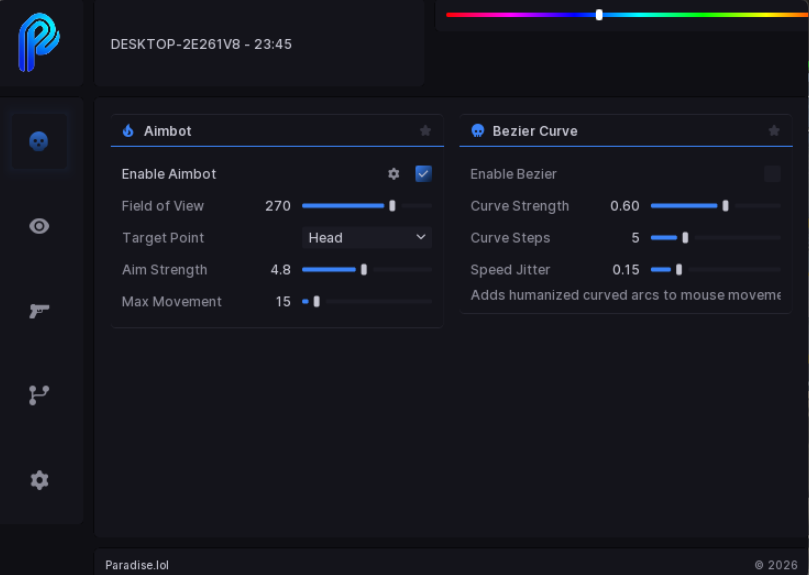Click the Speed Jitter value 0.15
The image size is (809, 575).
click(626, 270)
